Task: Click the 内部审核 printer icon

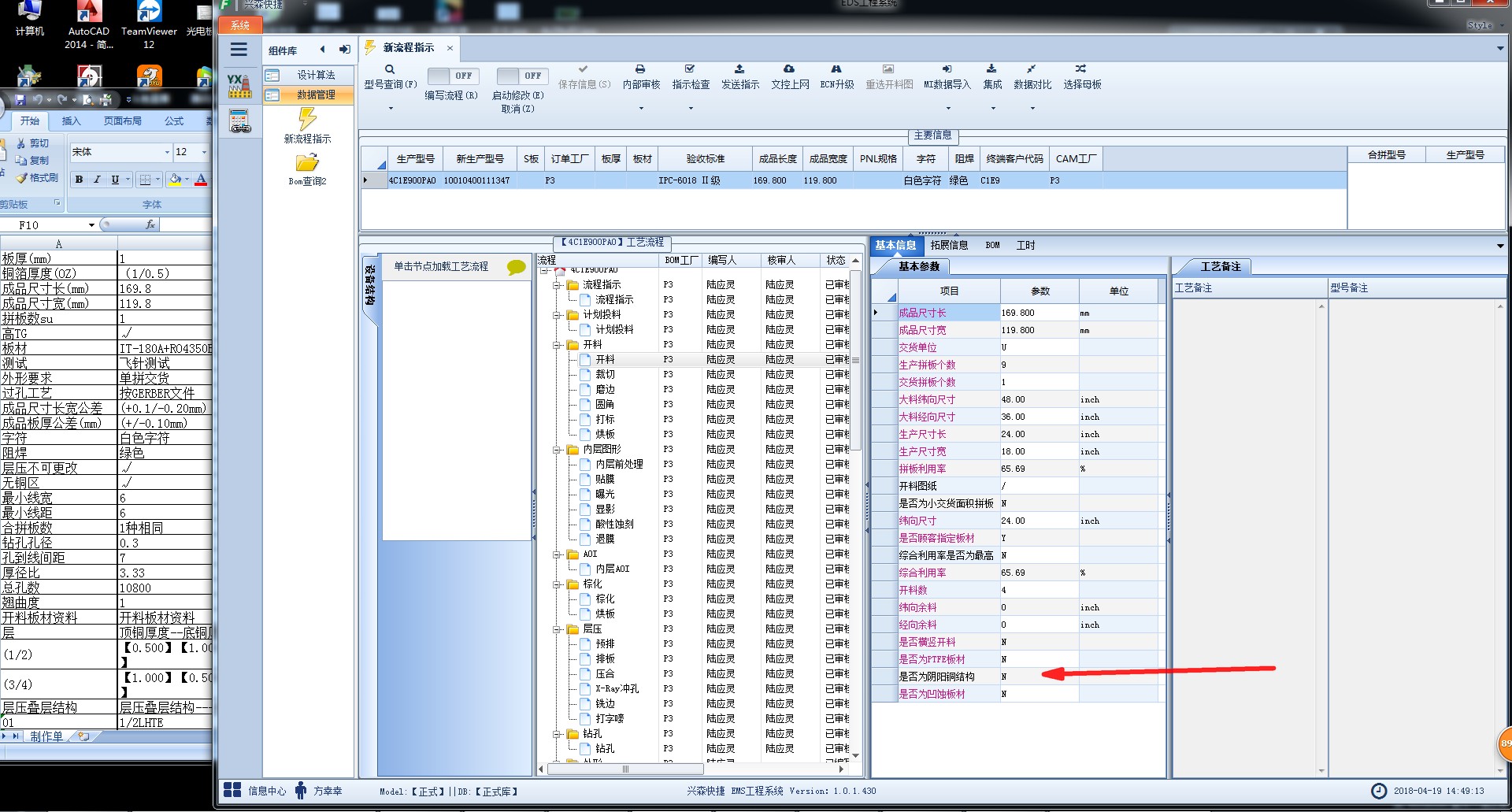Action: click(x=640, y=69)
